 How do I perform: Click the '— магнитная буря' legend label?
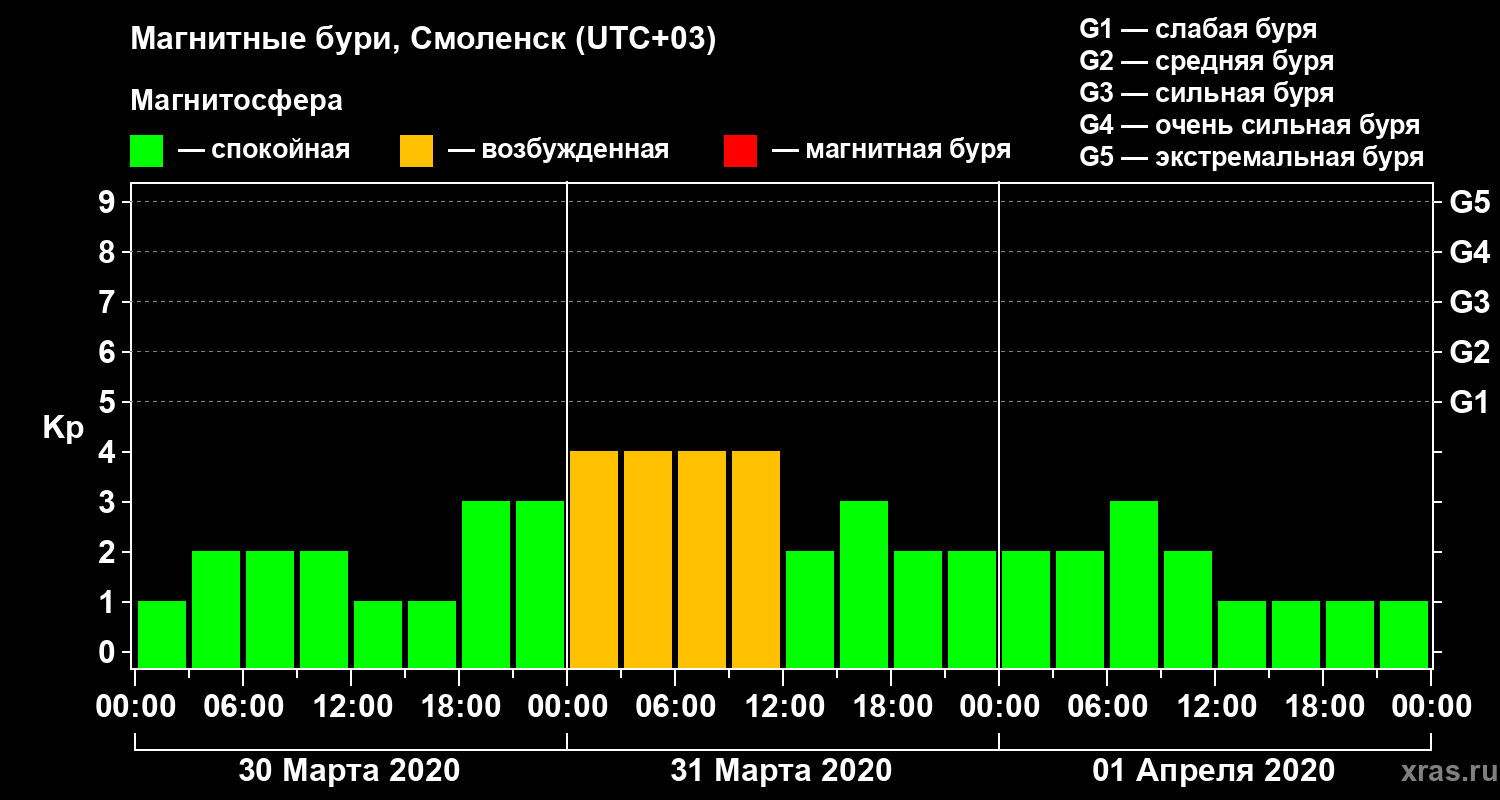coord(892,150)
